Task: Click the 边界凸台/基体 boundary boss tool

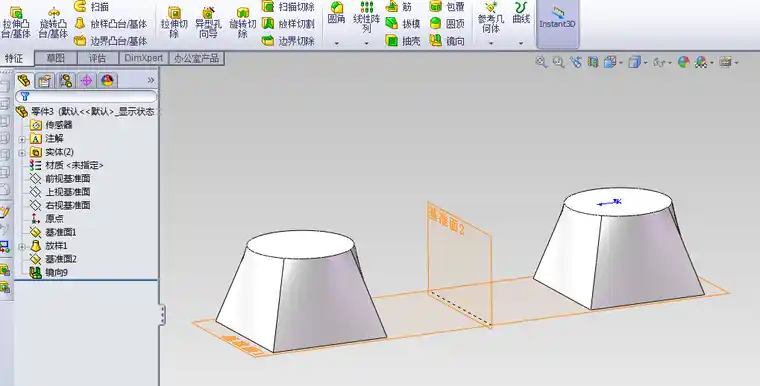Action: 111,41
